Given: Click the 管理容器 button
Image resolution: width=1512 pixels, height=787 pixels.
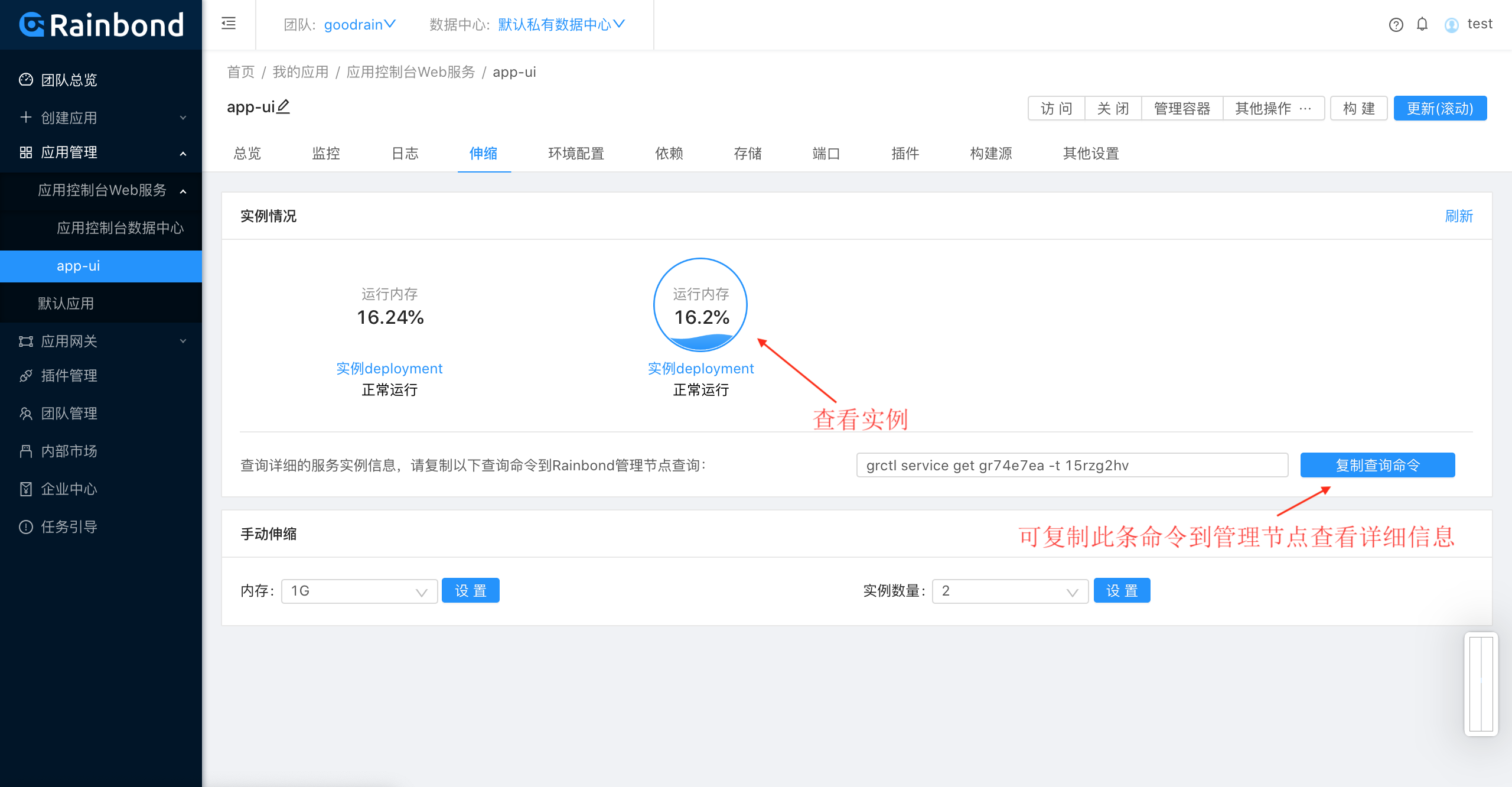Looking at the screenshot, I should pos(1182,108).
